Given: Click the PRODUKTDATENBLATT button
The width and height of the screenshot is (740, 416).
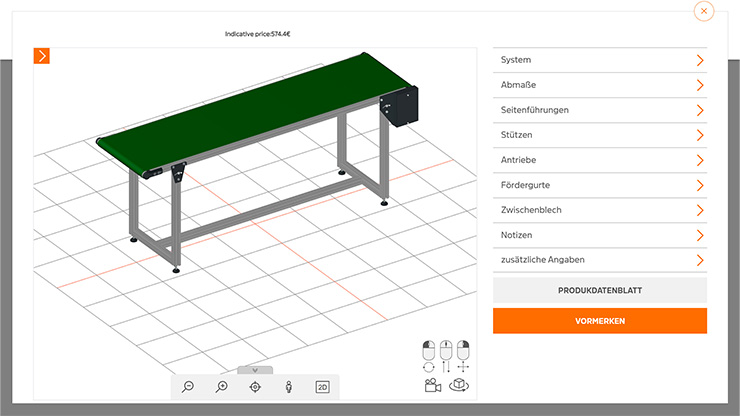Looking at the screenshot, I should pyautogui.click(x=600, y=291).
